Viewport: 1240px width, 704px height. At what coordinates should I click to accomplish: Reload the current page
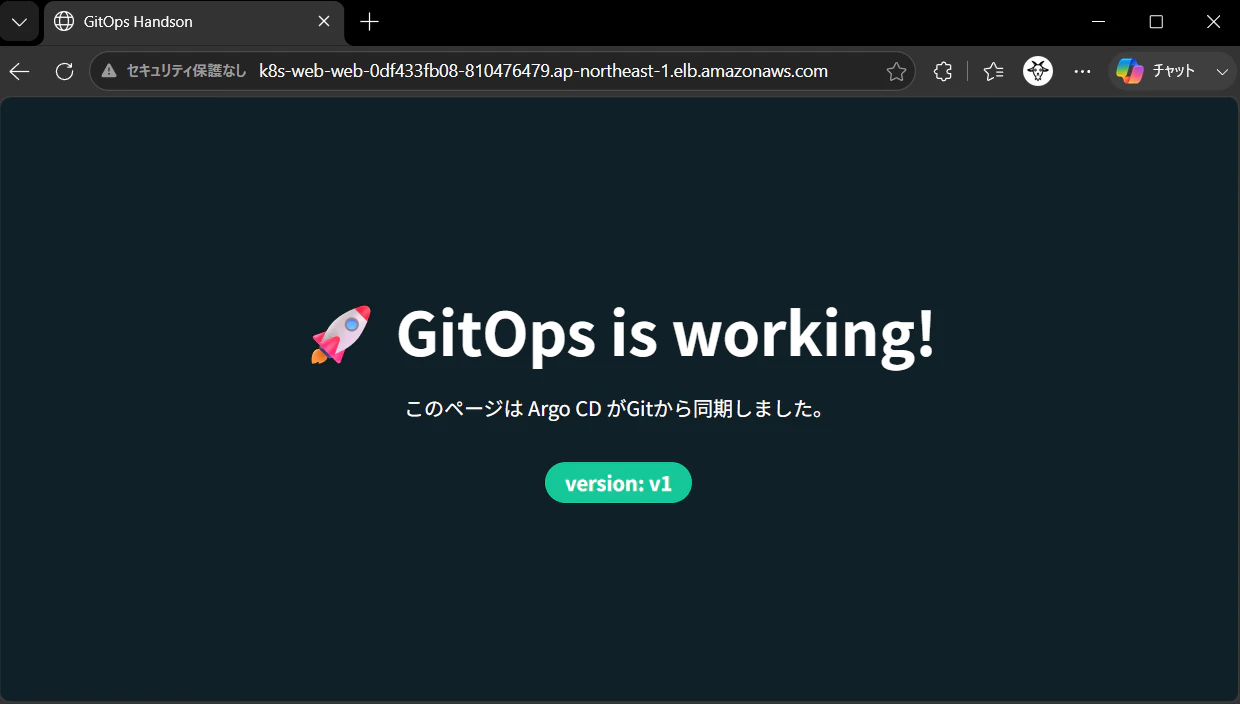[64, 71]
